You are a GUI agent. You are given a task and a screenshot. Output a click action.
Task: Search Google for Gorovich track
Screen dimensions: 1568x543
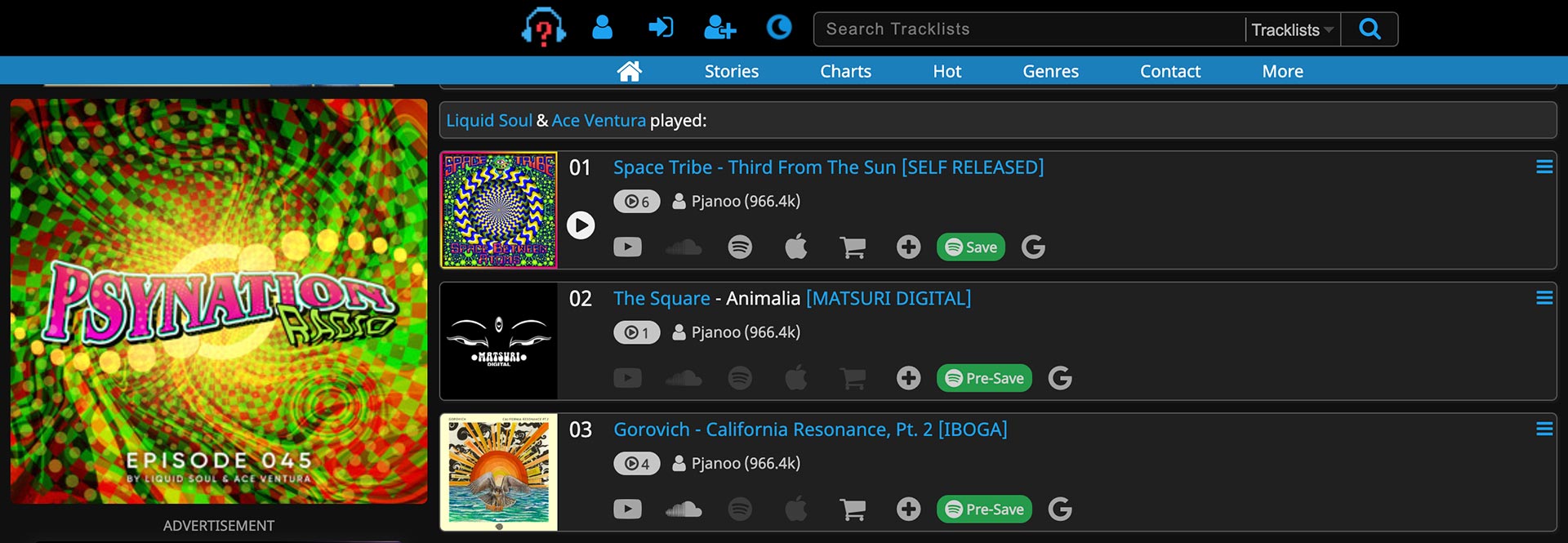pos(1060,509)
